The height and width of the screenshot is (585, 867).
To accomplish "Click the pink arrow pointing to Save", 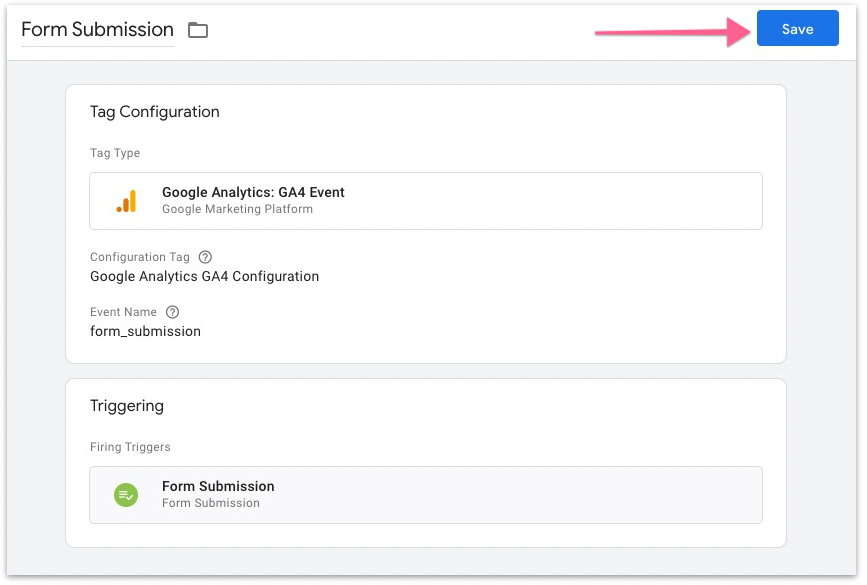I will coord(672,32).
